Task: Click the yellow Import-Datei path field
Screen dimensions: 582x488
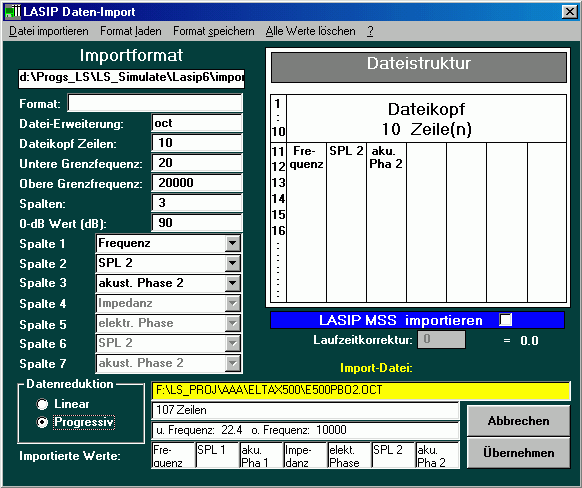Action: tap(361, 390)
